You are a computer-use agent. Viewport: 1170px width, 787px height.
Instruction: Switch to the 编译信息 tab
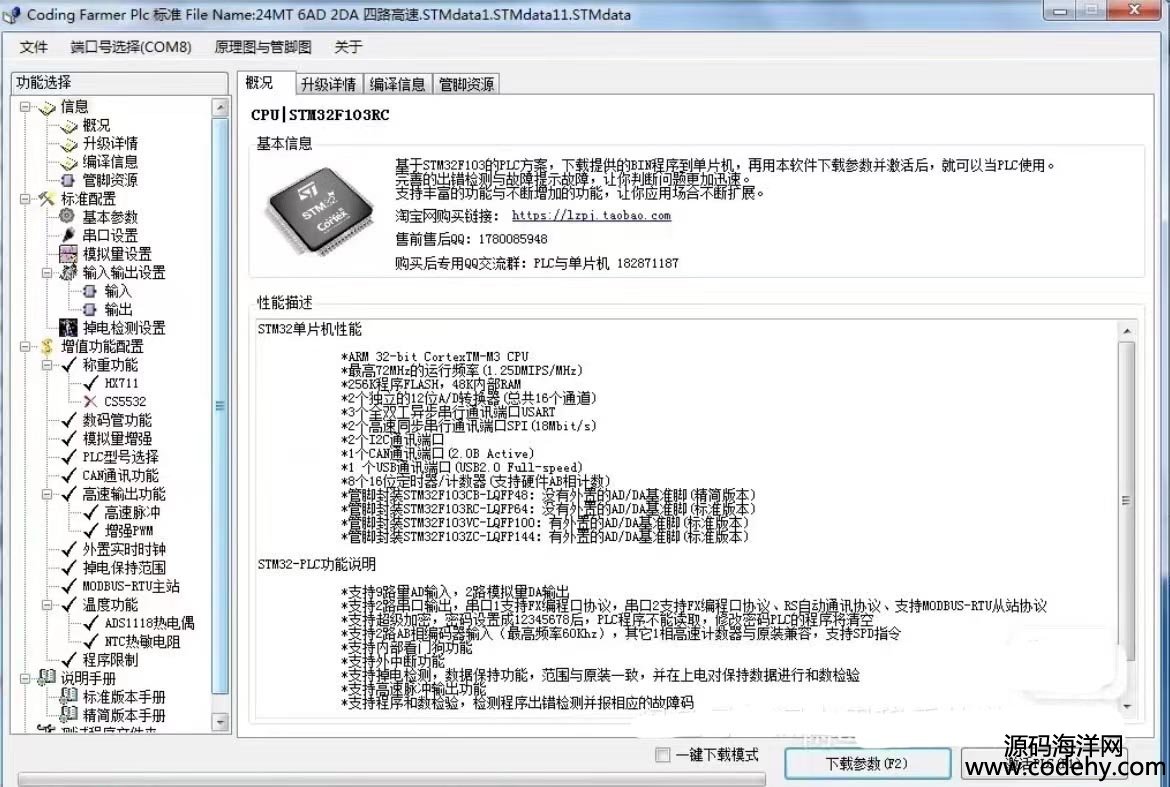pyautogui.click(x=397, y=84)
